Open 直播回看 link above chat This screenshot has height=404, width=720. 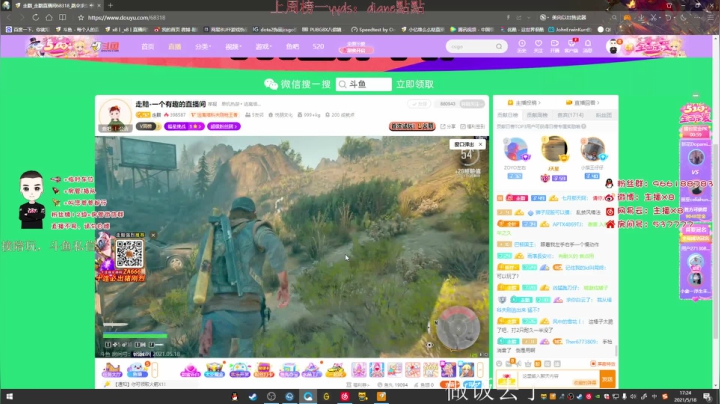coord(582,102)
